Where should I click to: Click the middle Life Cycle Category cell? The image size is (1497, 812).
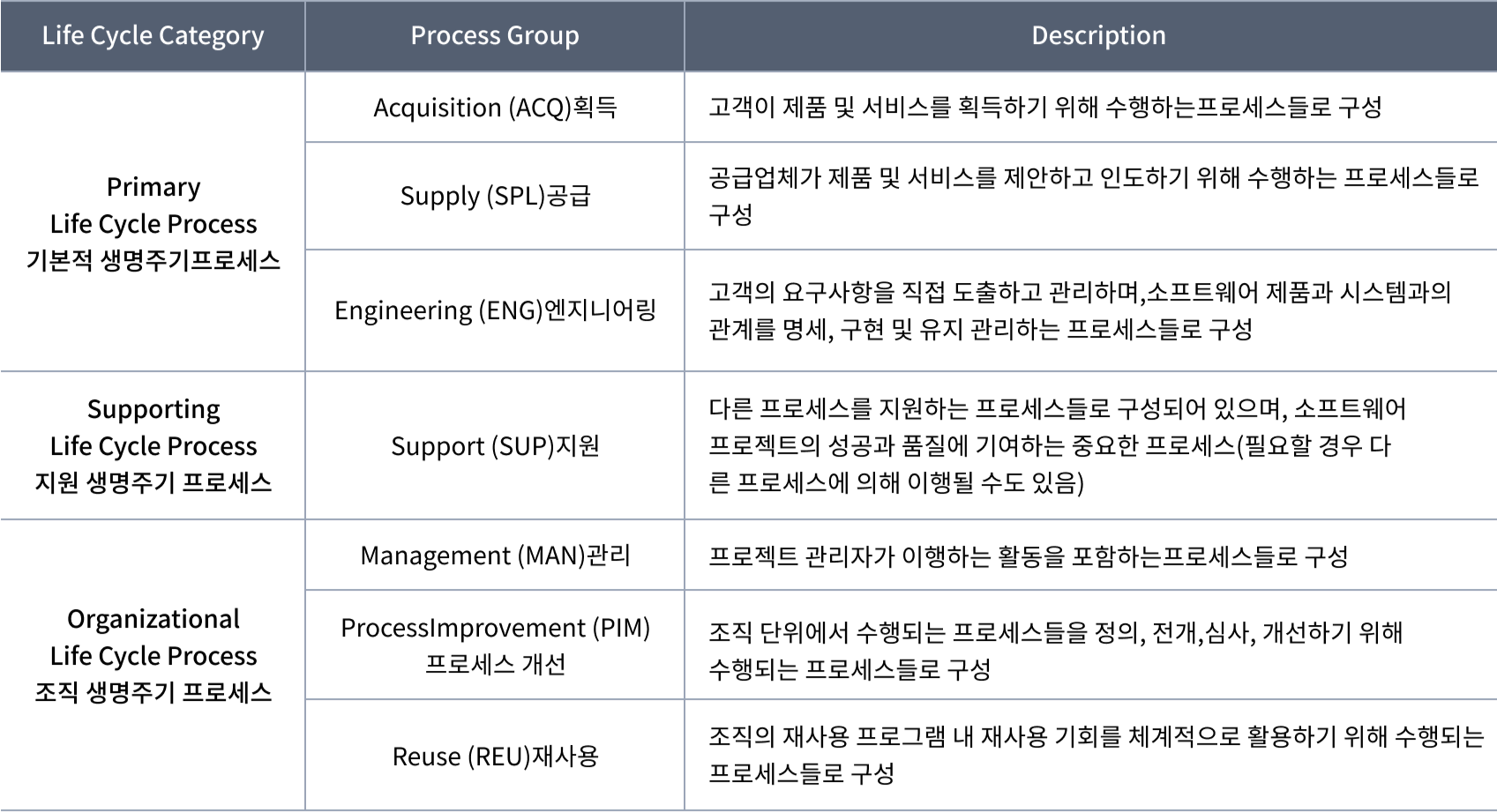tap(153, 445)
